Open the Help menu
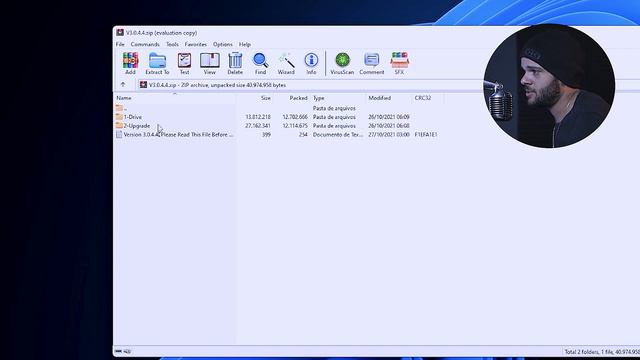This screenshot has width=640, height=360. pos(245,44)
